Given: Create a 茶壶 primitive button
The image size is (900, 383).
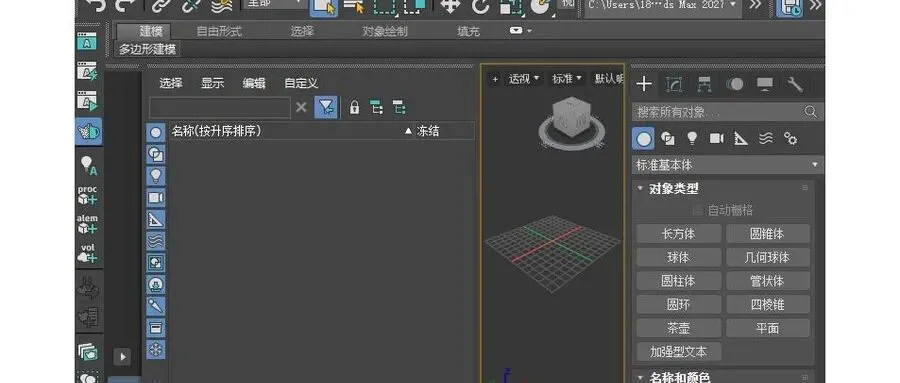Looking at the screenshot, I should pyautogui.click(x=678, y=328).
